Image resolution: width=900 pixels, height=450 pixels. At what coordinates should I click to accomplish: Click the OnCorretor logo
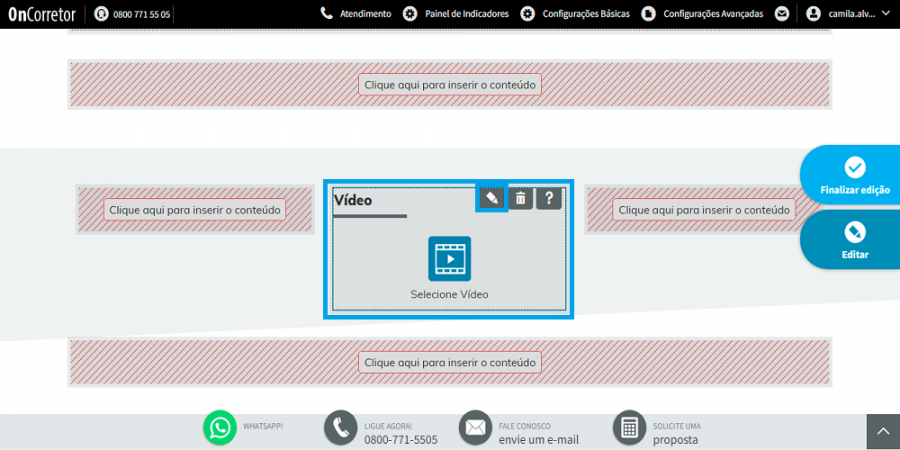point(42,14)
